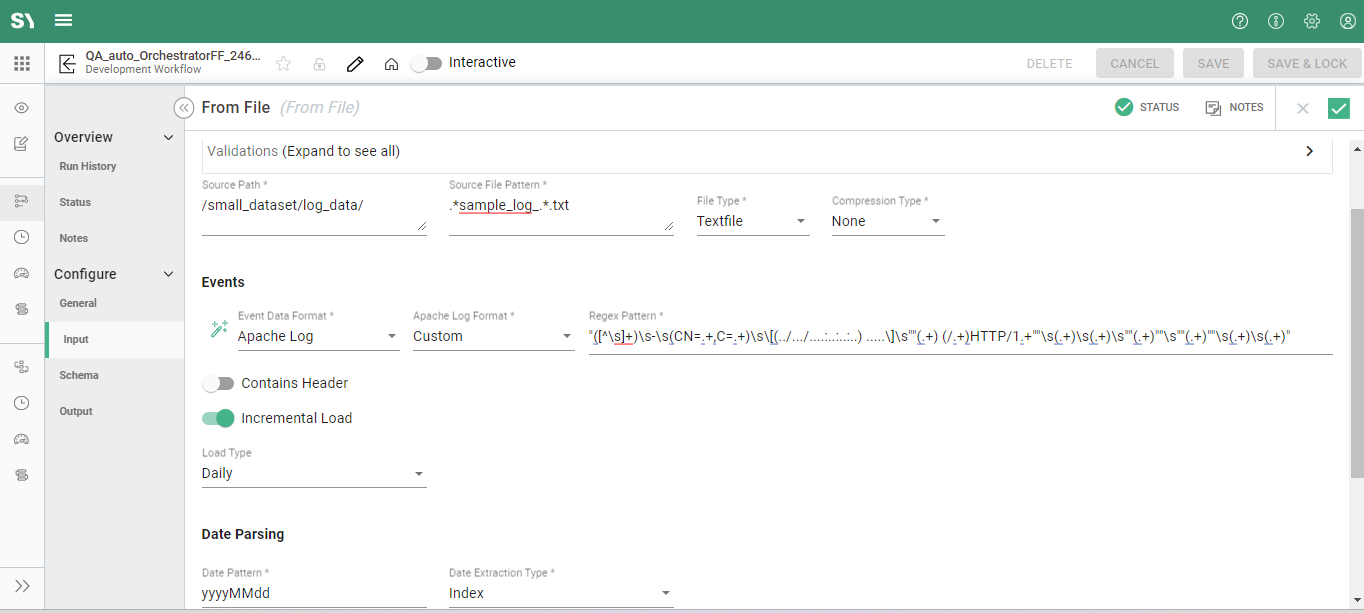Click the Date Pattern field
The height and width of the screenshot is (613, 1364).
(x=314, y=593)
